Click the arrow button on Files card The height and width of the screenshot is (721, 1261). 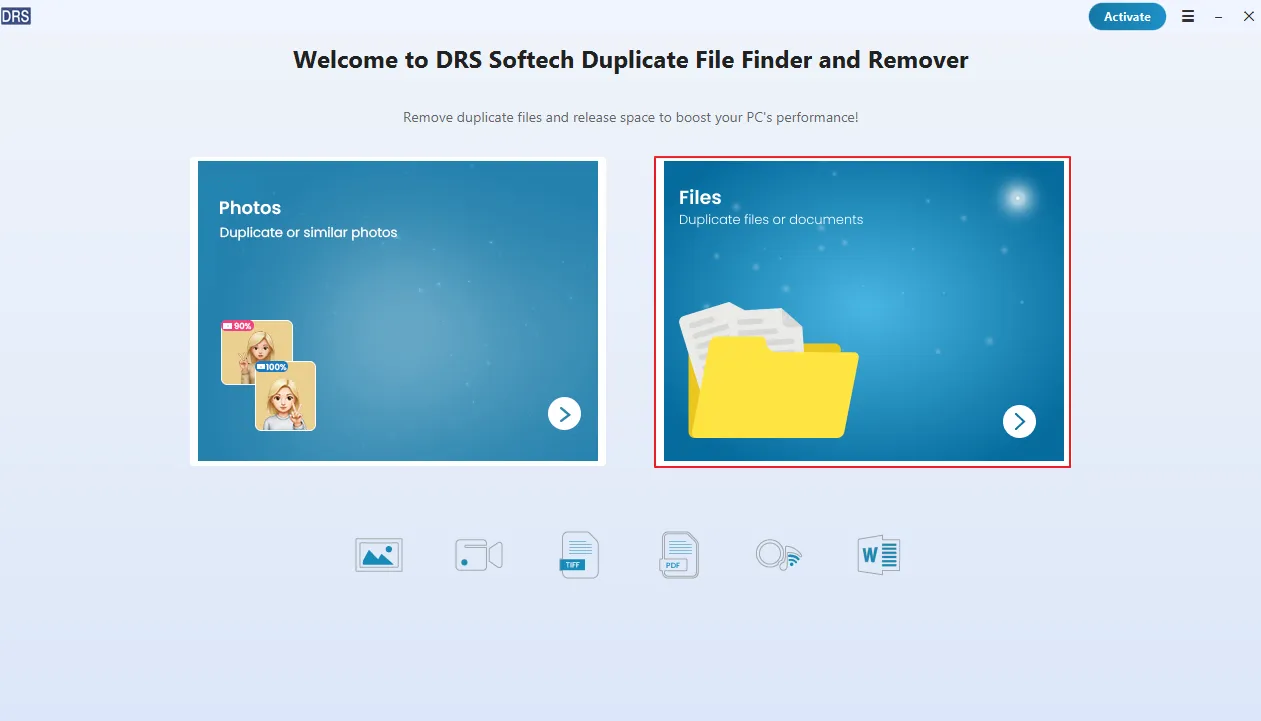[1019, 421]
